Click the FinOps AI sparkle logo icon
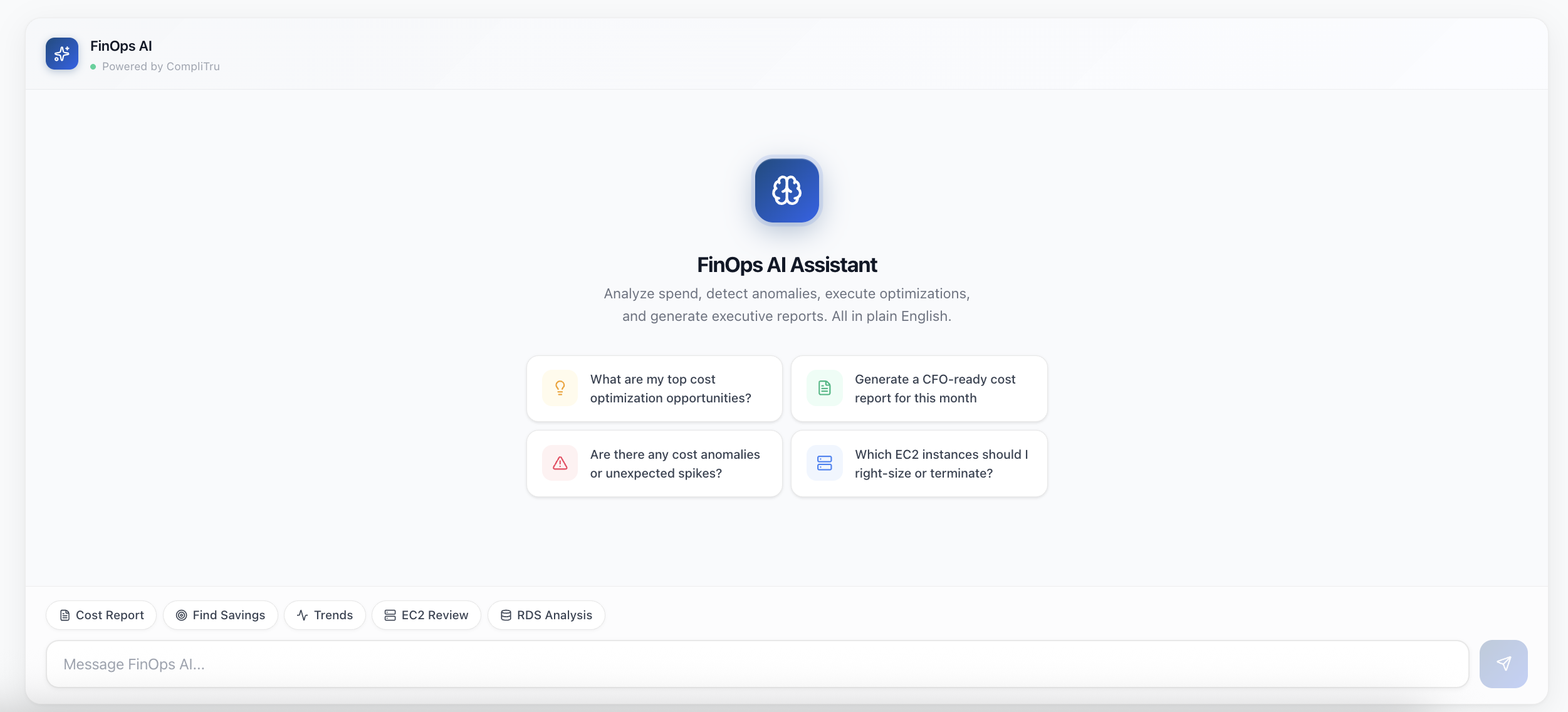The image size is (1568, 712). (x=61, y=53)
